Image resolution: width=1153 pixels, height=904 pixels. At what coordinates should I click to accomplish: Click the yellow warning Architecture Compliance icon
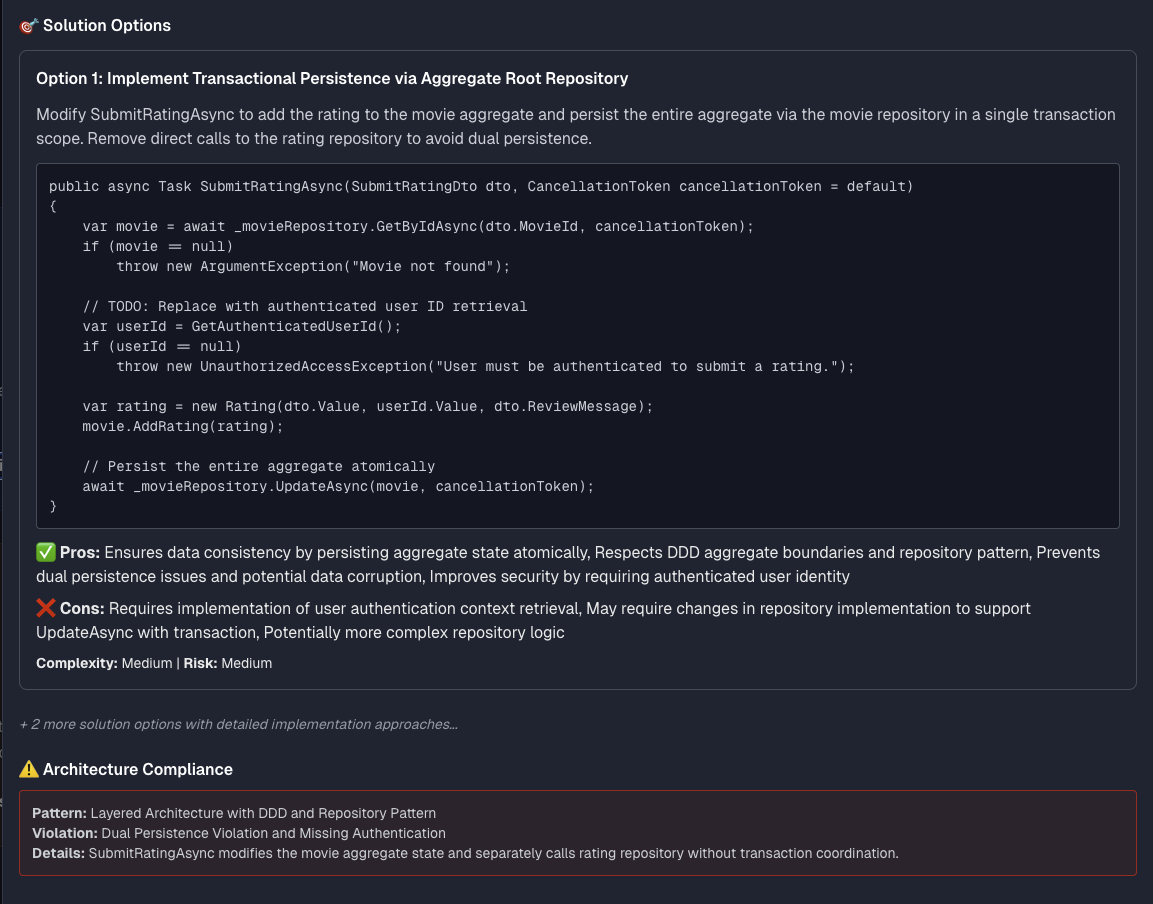coord(29,769)
